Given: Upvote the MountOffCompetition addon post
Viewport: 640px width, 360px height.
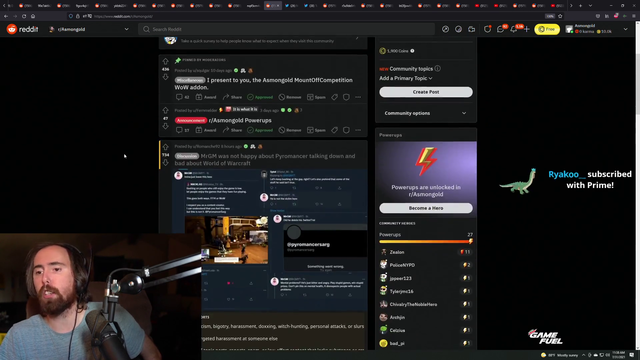Looking at the screenshot, I should [x=165, y=62].
